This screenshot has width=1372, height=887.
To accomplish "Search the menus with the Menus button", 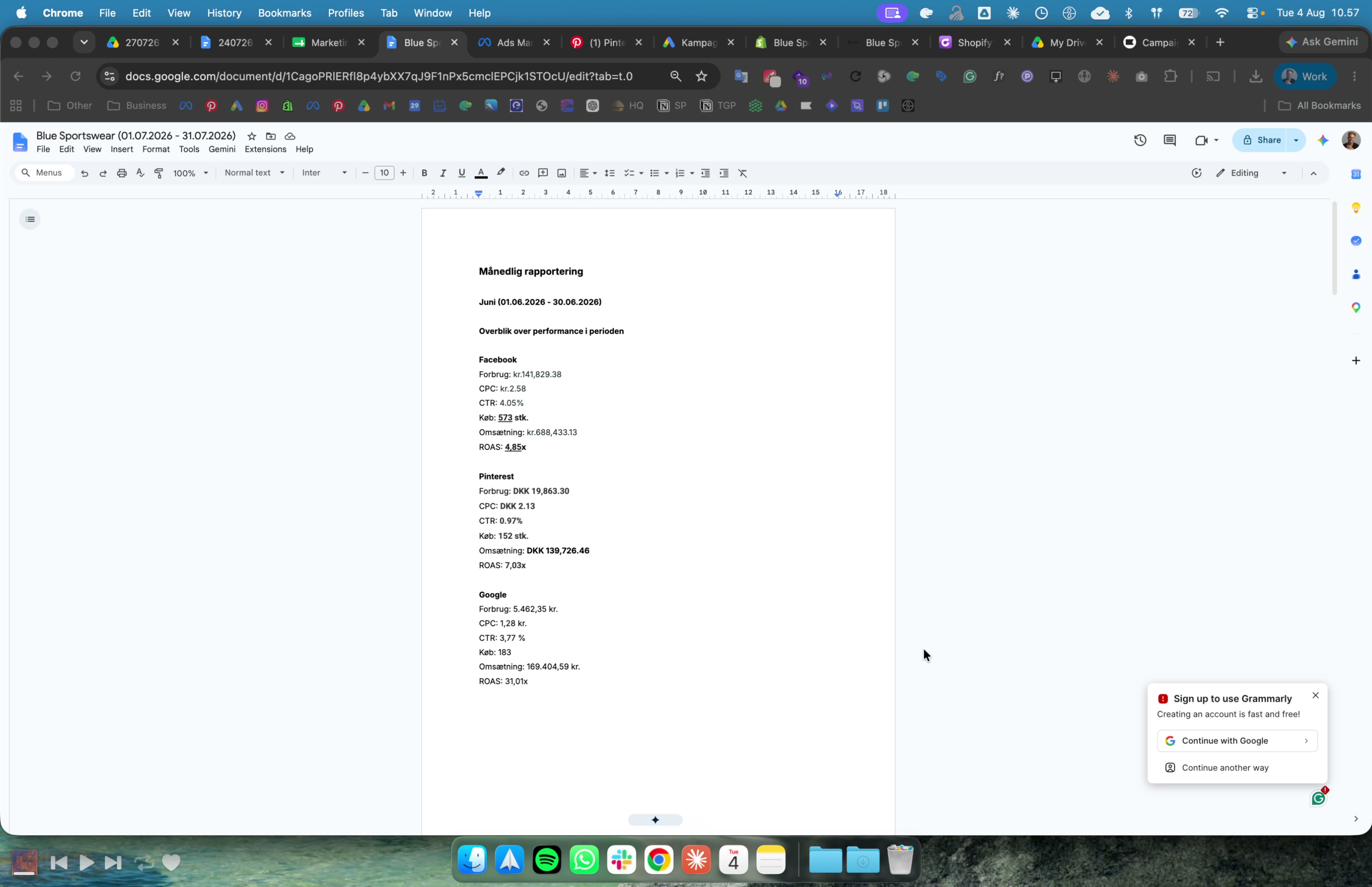I will pyautogui.click(x=44, y=173).
